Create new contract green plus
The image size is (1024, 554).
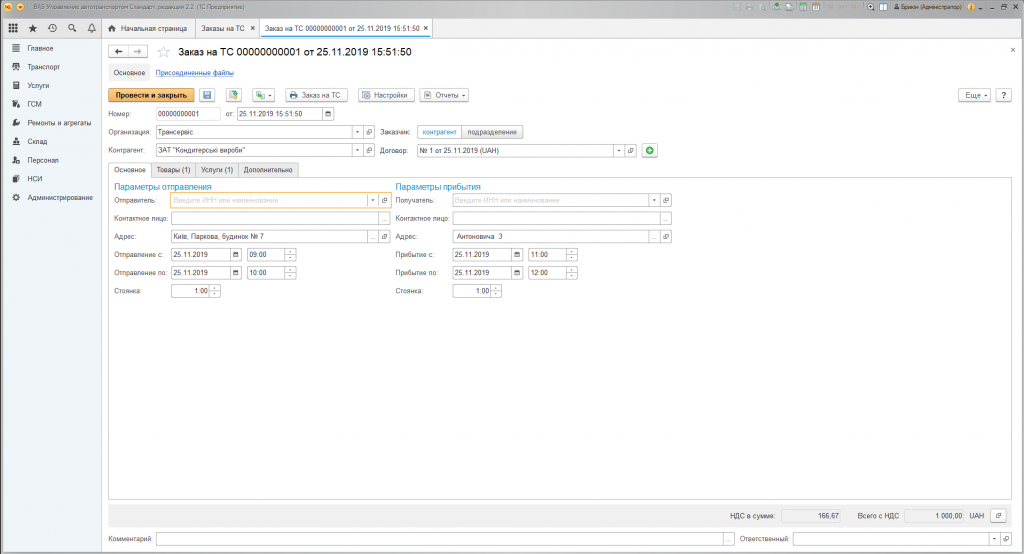(x=649, y=150)
